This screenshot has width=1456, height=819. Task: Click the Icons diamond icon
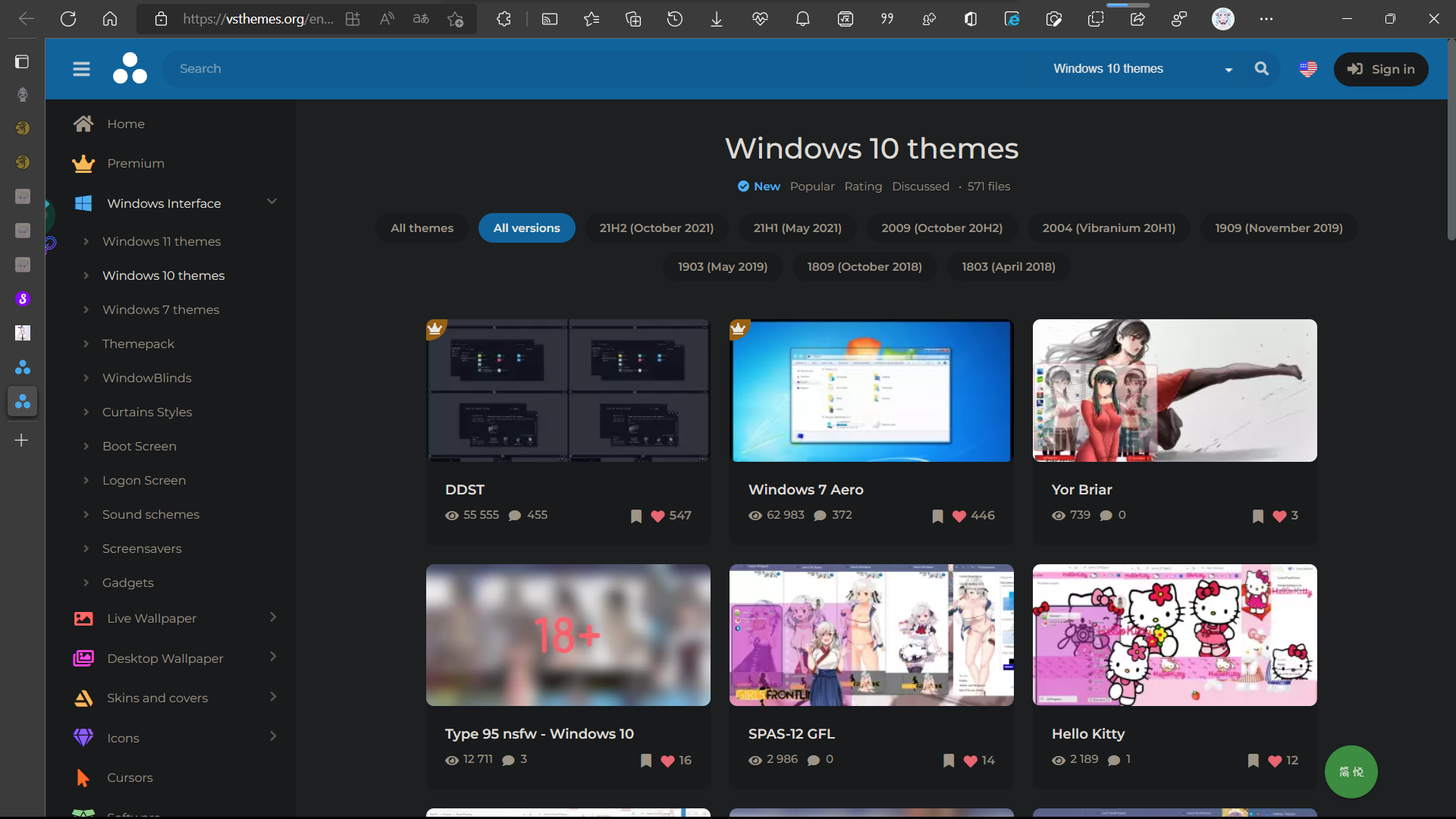[83, 737]
